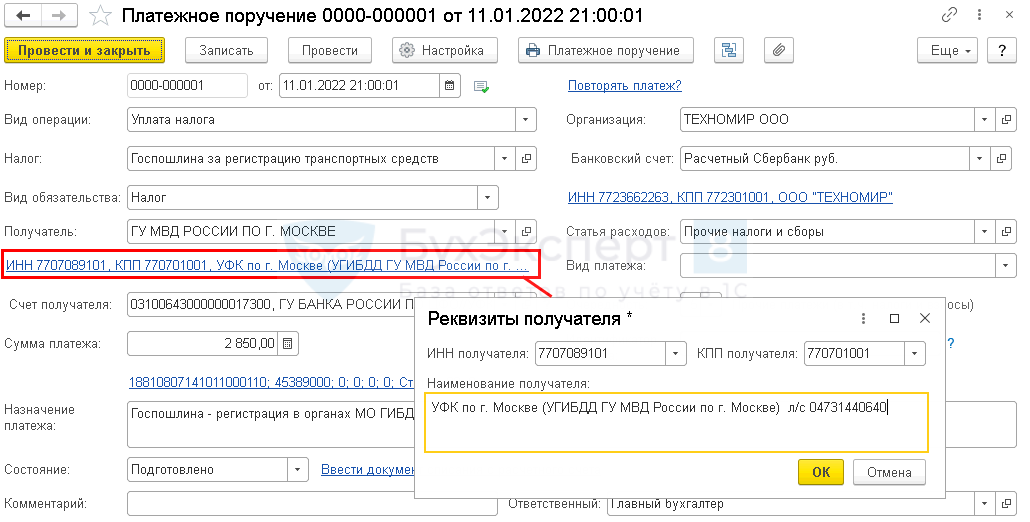The width and height of the screenshot is (1030, 522).
Task: Confirm recipient details with OK button
Action: (x=820, y=472)
